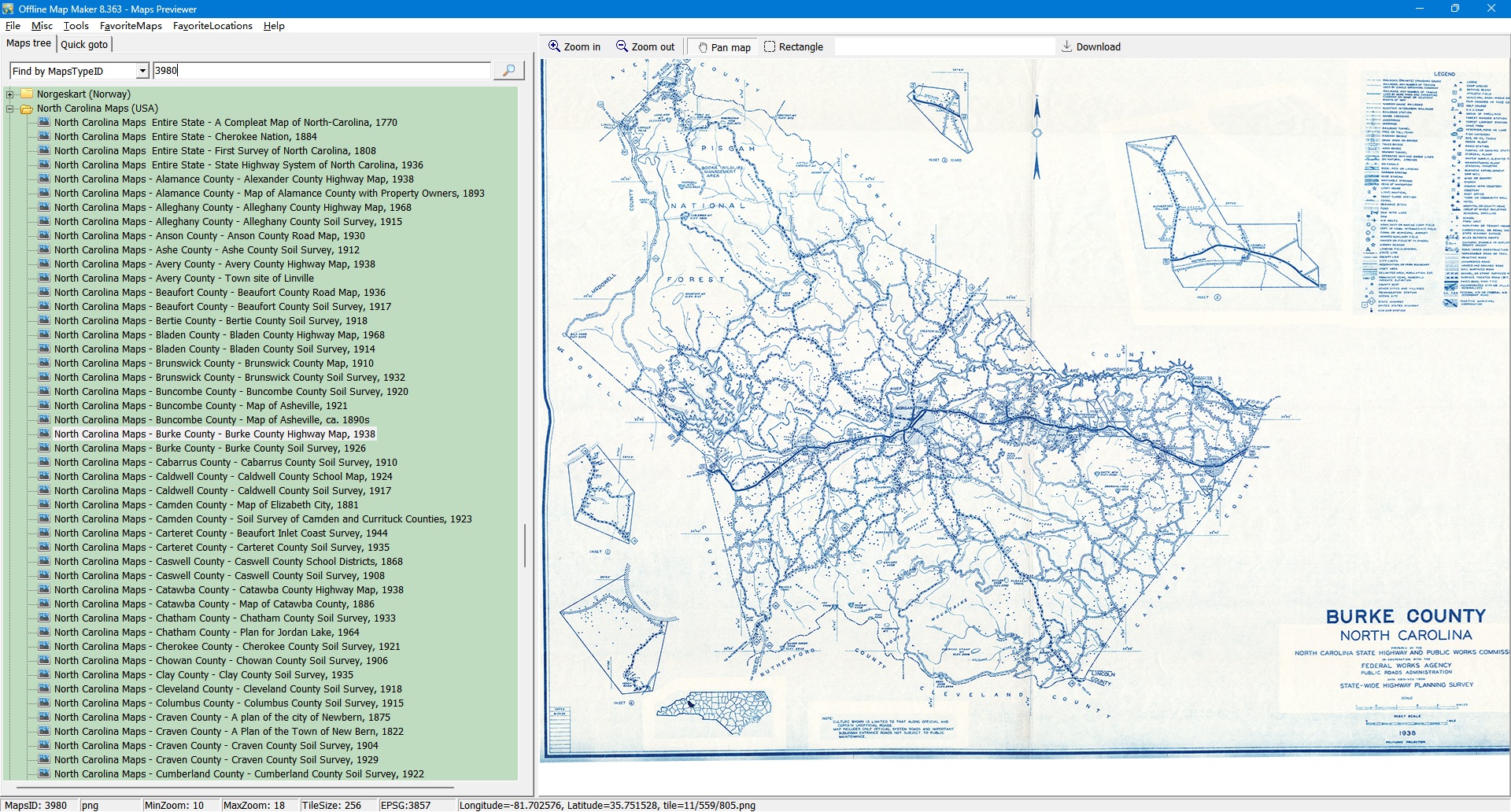The image size is (1511, 812).
Task: Click the maps tree vertical scrollbar
Action: (x=525, y=544)
